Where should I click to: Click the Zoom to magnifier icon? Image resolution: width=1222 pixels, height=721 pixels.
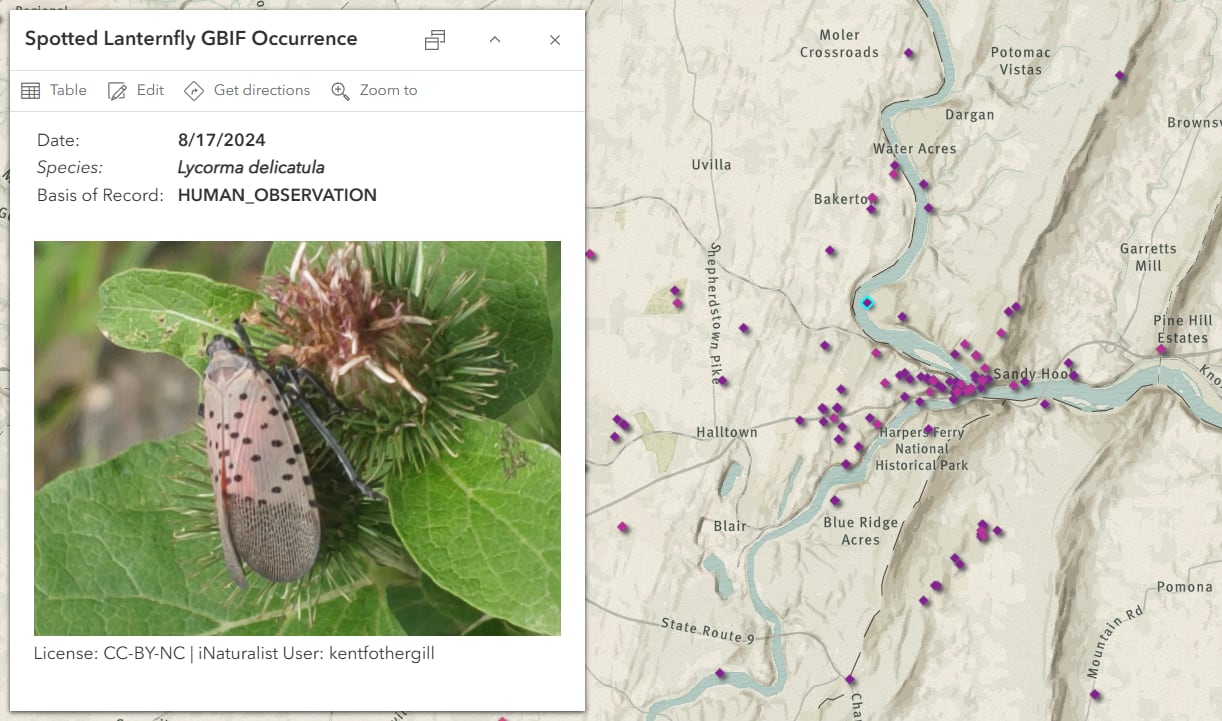pos(338,90)
